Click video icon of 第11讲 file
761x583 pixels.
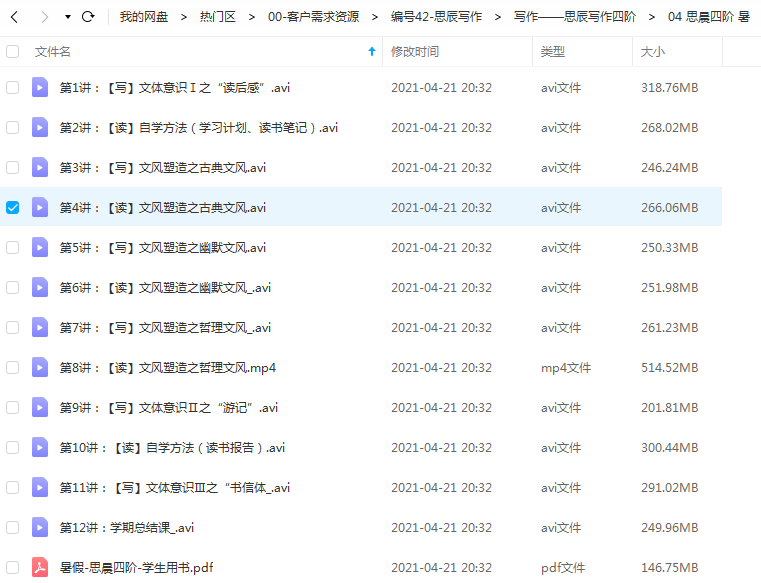(x=40, y=487)
